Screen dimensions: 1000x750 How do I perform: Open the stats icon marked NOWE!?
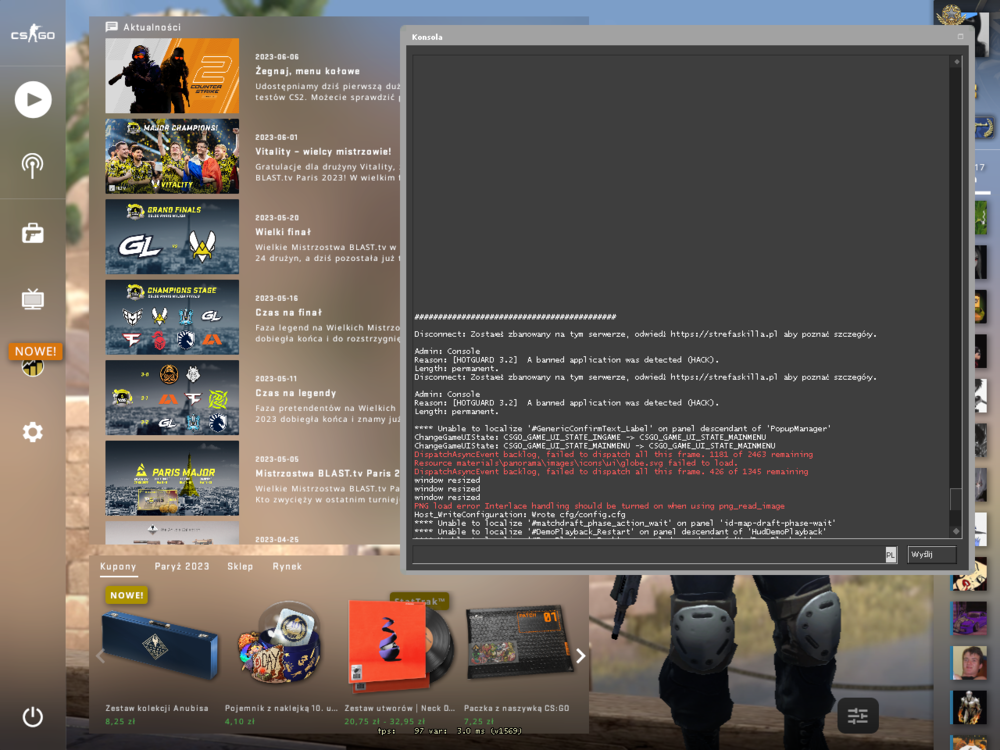coord(33,365)
